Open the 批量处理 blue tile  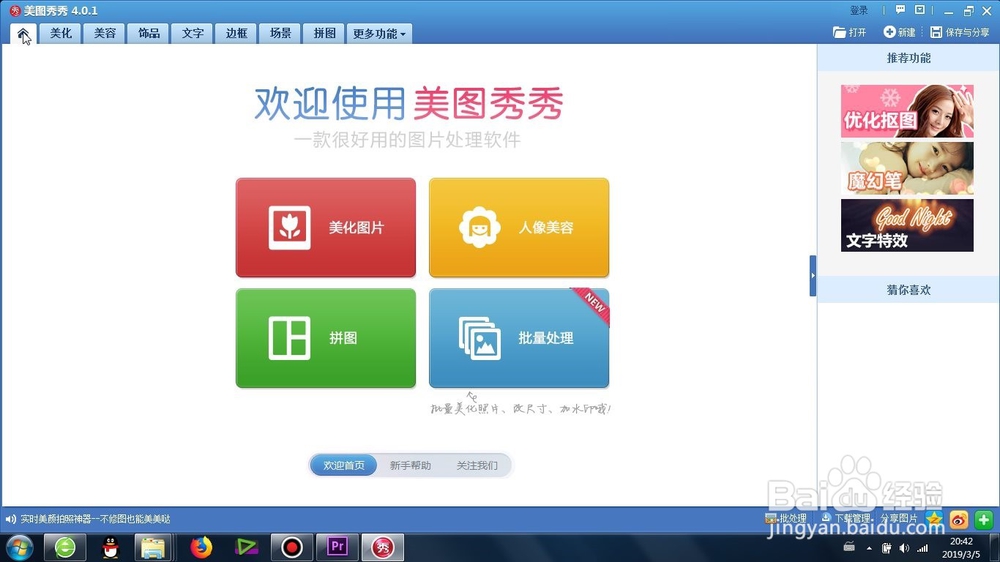[x=519, y=338]
